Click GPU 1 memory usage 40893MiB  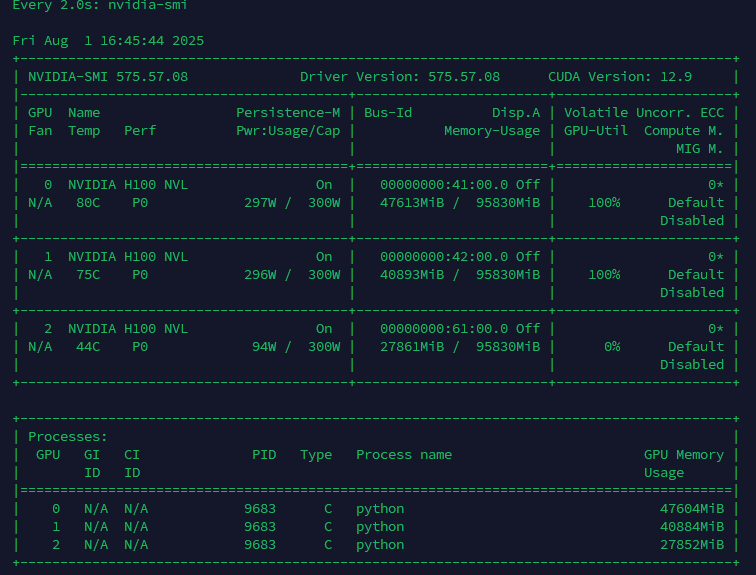click(412, 275)
